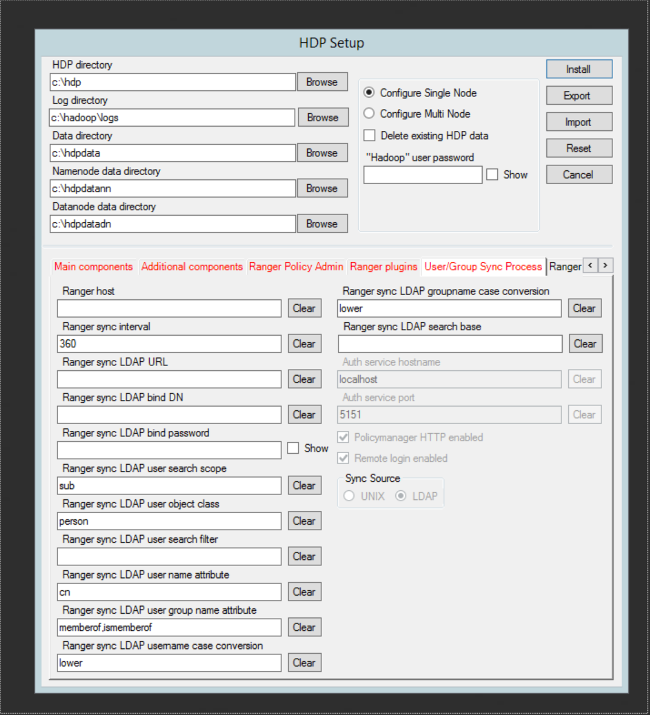Clear the Ranger sync interval field
The image size is (650, 715).
tap(304, 344)
